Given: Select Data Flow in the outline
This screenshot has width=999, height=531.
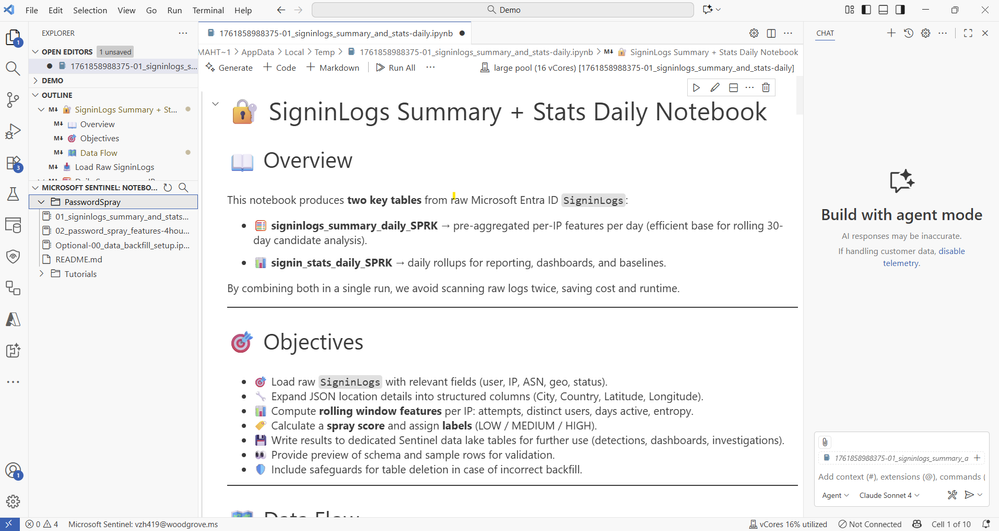Looking at the screenshot, I should coord(99,153).
